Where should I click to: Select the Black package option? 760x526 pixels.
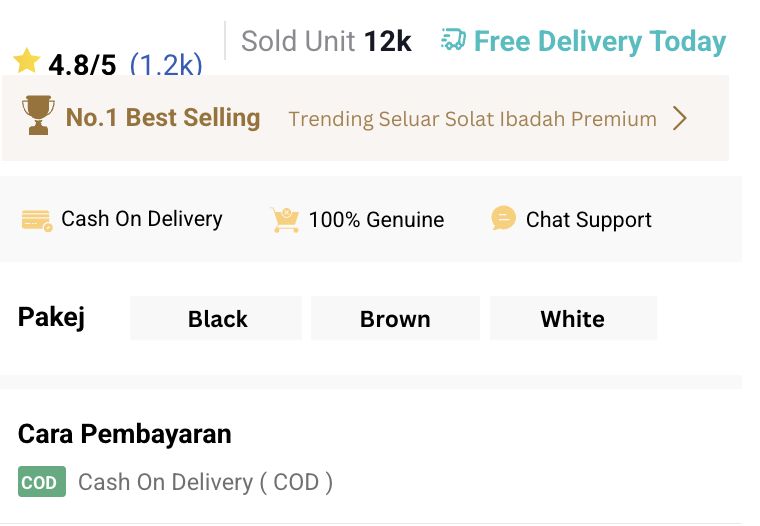217,319
